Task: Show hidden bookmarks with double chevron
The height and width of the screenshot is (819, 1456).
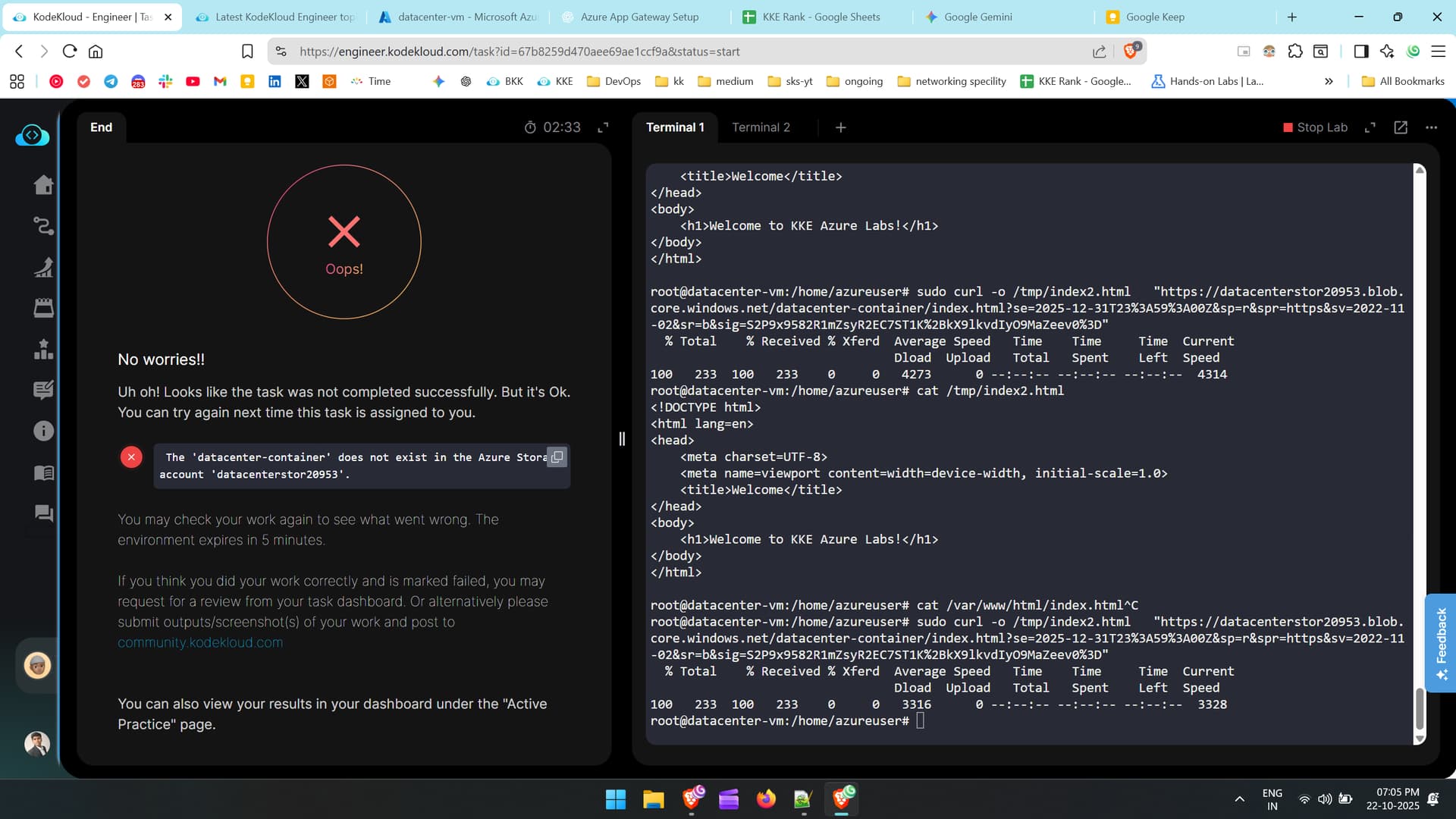Action: click(x=1329, y=81)
